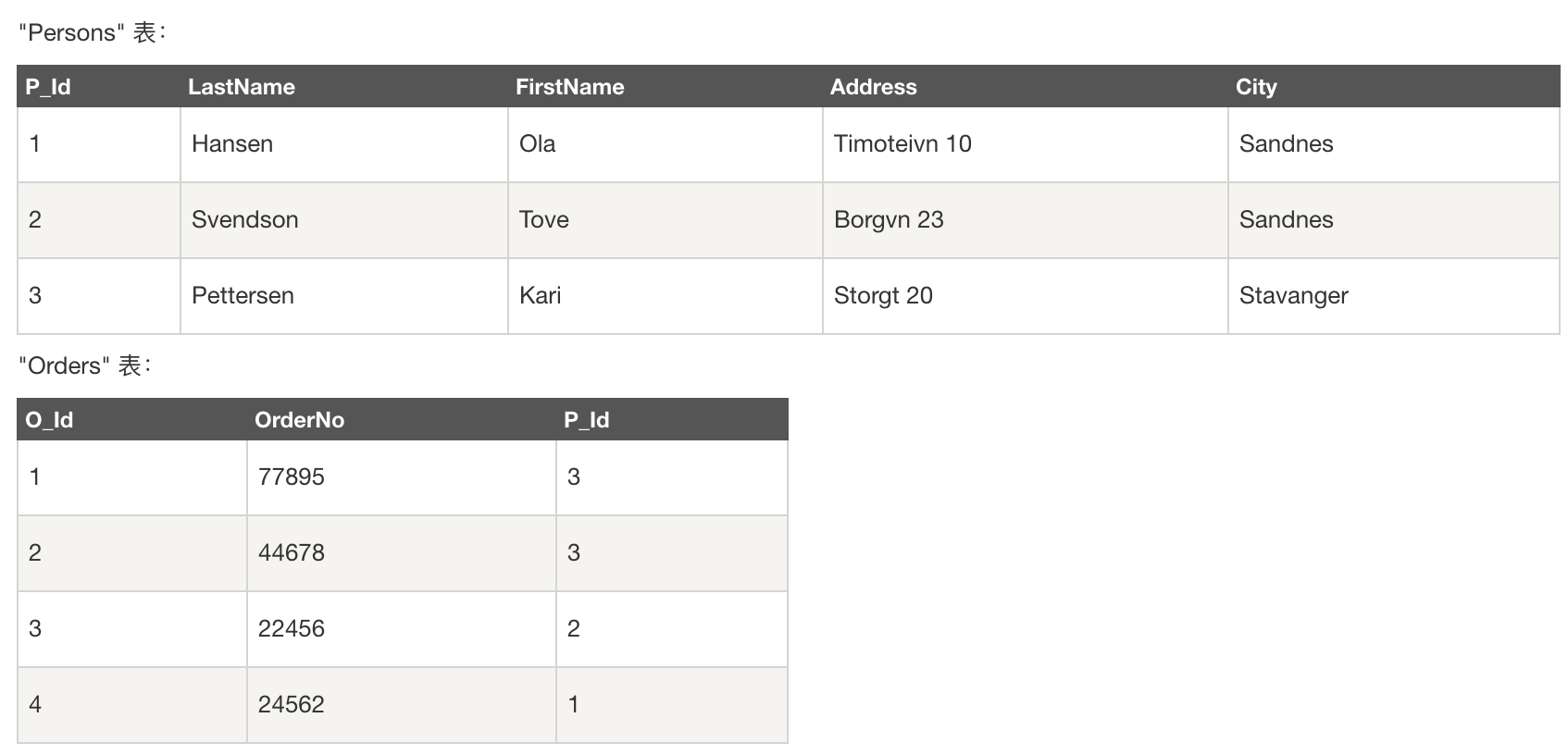1568x755 pixels.
Task: Click order number 44678
Action: [292, 553]
